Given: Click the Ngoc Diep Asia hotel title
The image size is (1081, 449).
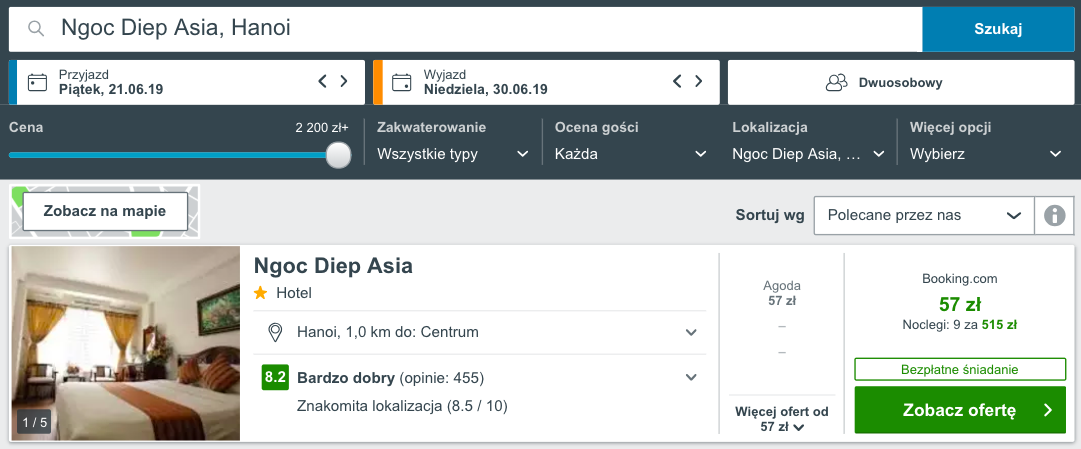Looking at the screenshot, I should (x=333, y=266).
